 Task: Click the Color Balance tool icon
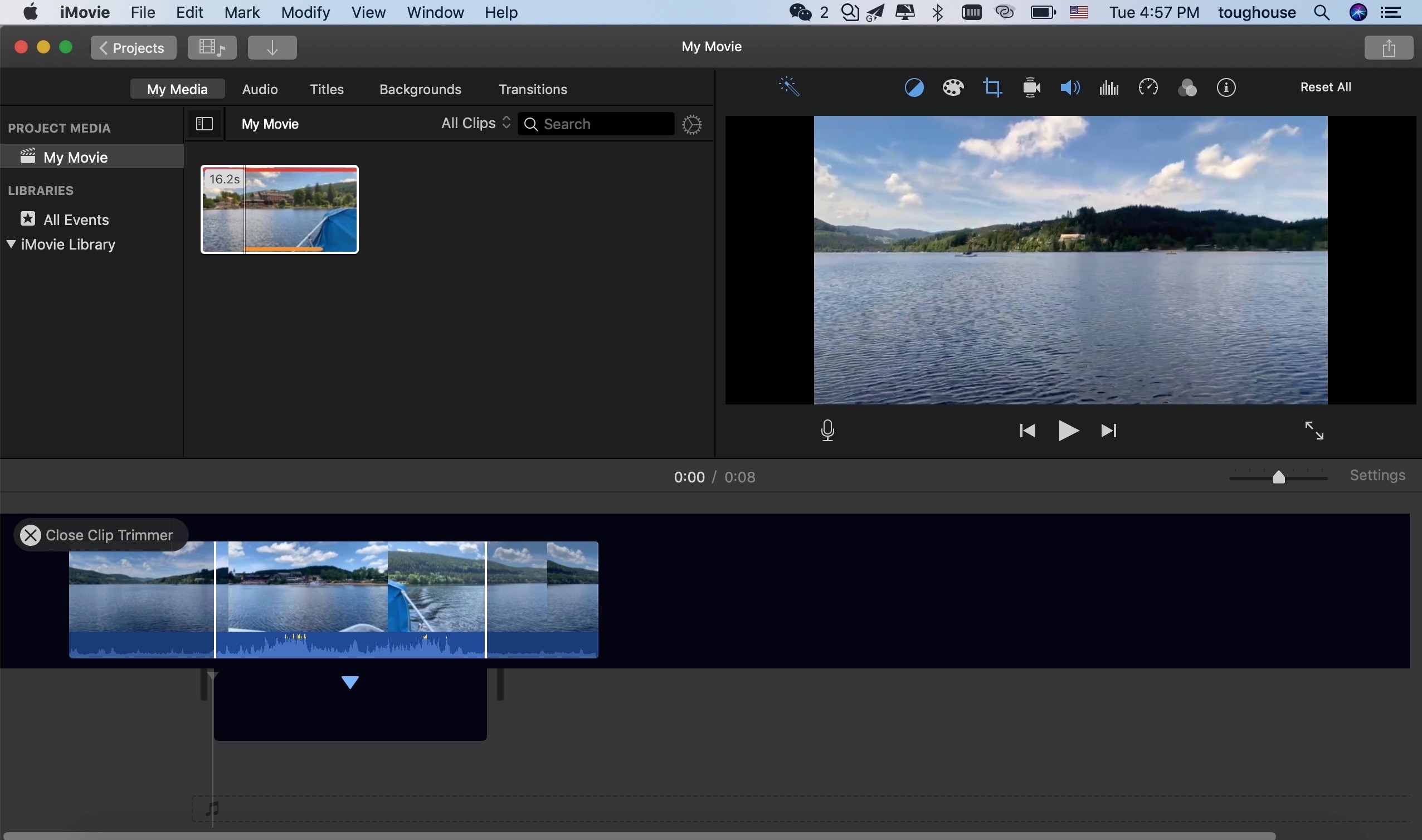click(x=912, y=88)
